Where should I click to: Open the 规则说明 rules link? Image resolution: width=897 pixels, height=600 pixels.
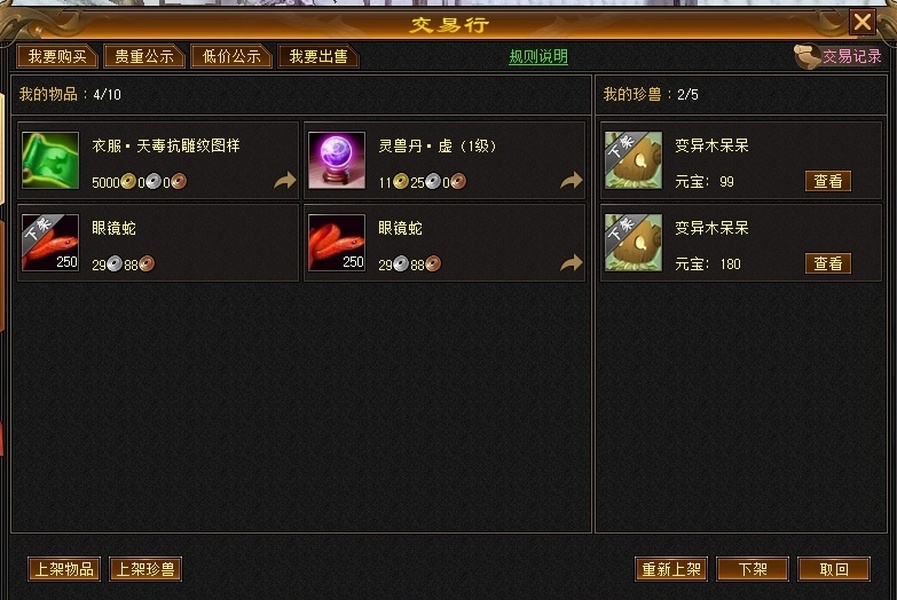point(538,57)
